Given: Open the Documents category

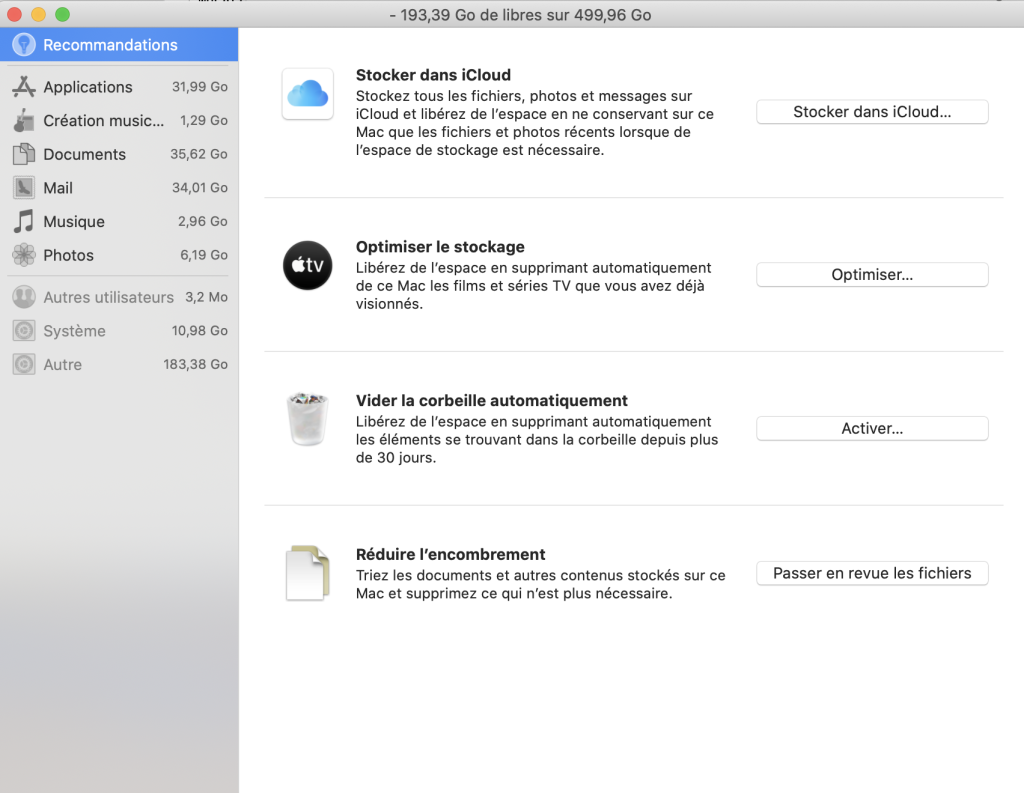Looking at the screenshot, I should point(84,154).
